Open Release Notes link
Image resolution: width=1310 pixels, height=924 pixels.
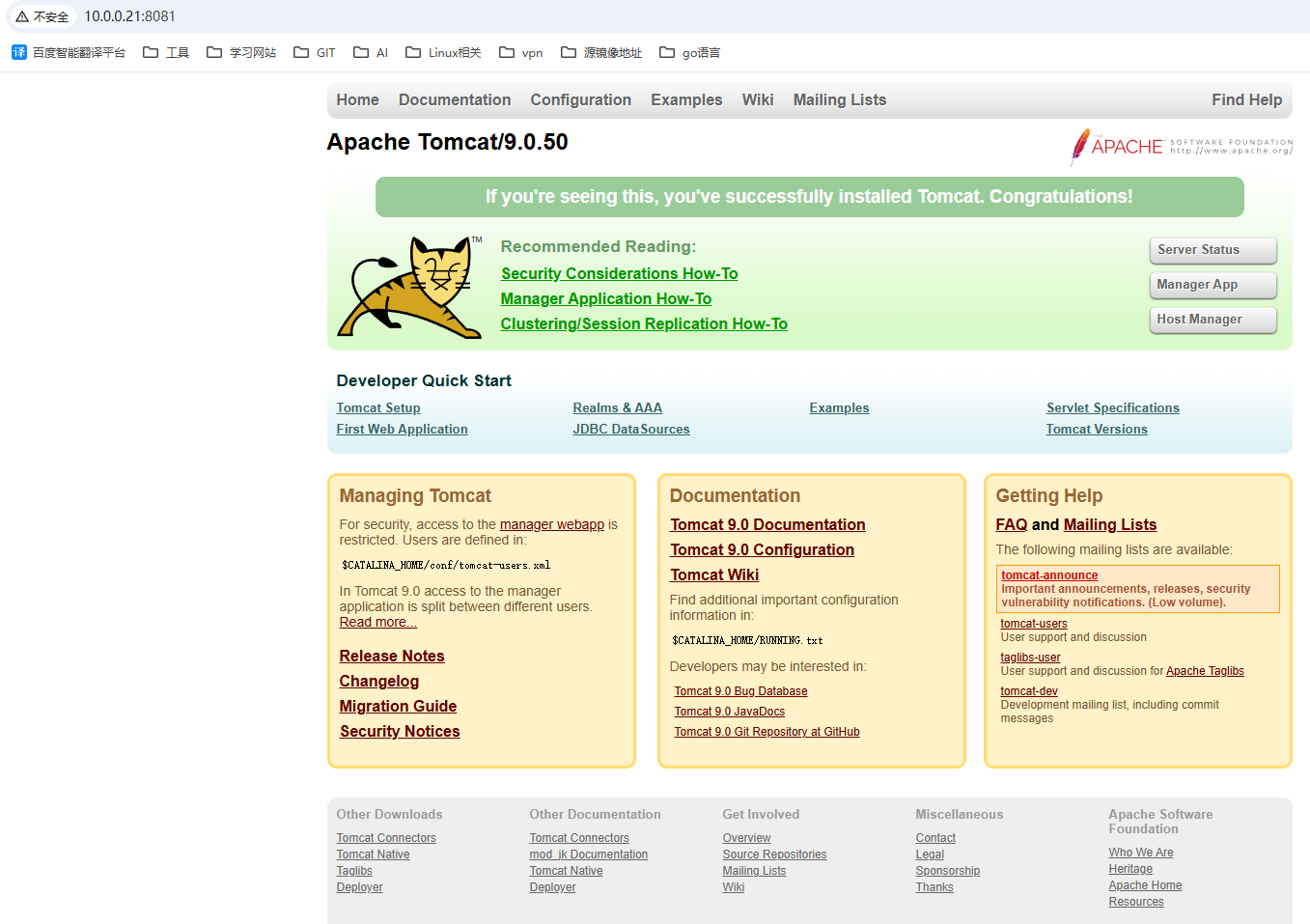point(392,657)
